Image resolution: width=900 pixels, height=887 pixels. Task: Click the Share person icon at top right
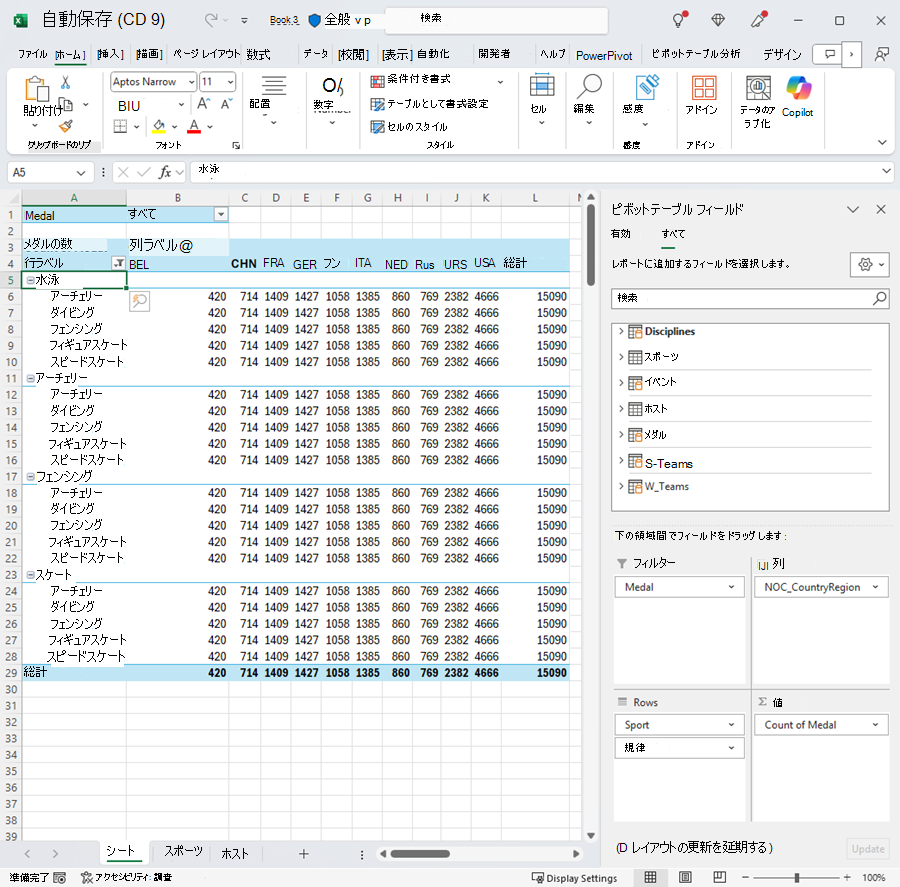coord(881,55)
